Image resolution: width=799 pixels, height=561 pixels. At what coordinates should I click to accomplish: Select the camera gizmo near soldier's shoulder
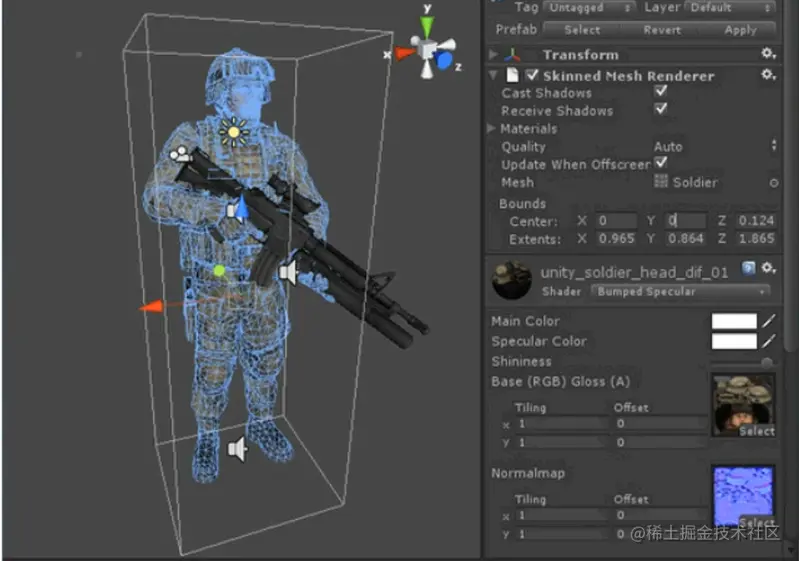[x=180, y=154]
